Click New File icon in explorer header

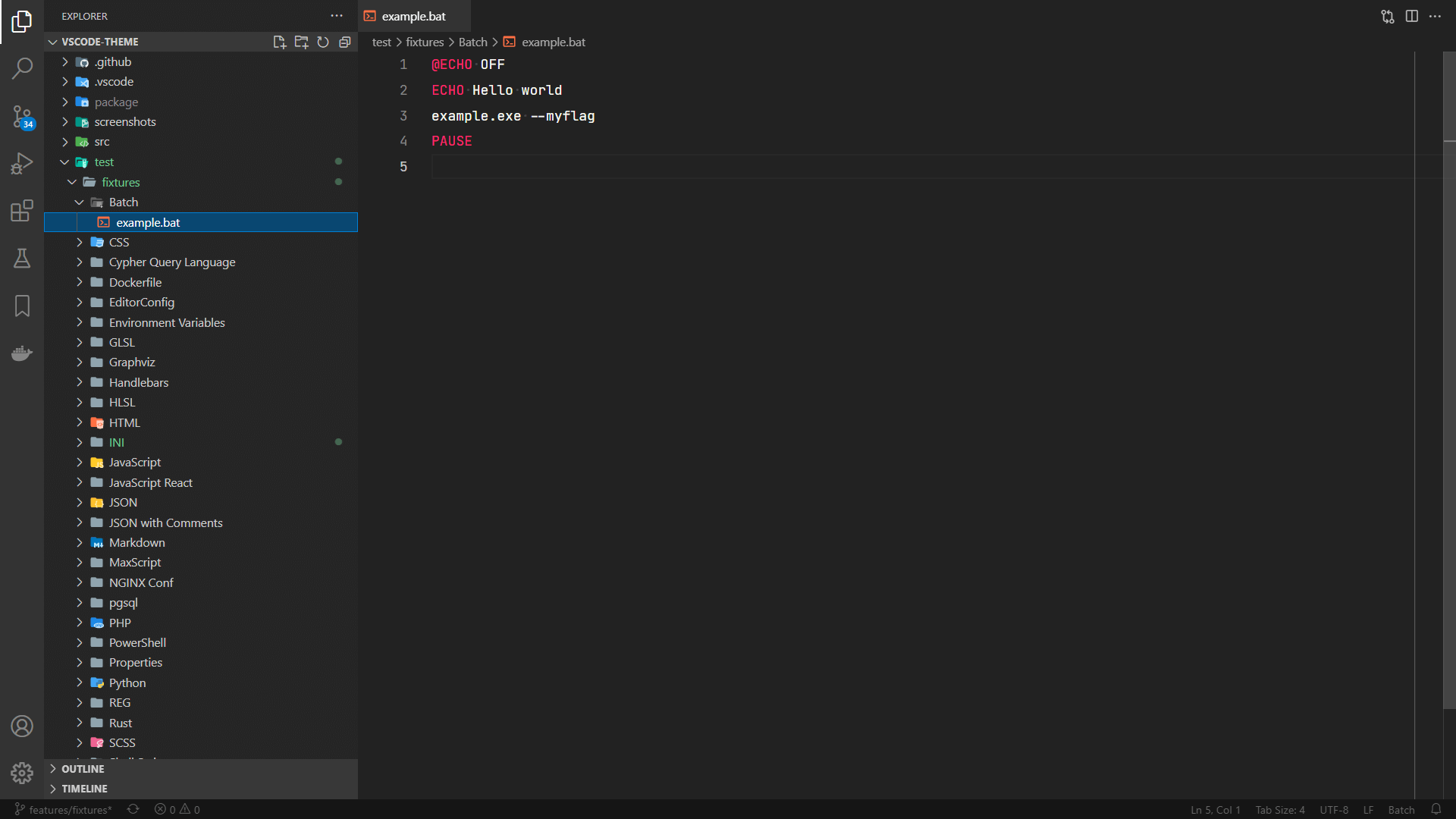[x=279, y=42]
